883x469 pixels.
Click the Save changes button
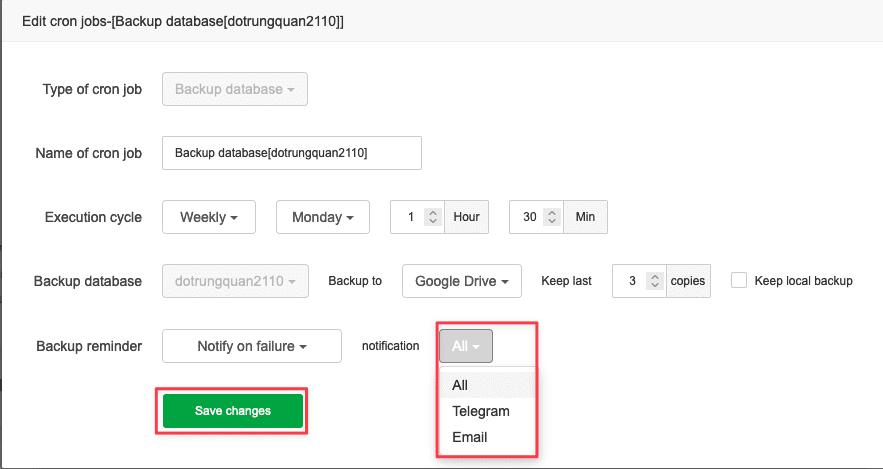point(232,411)
